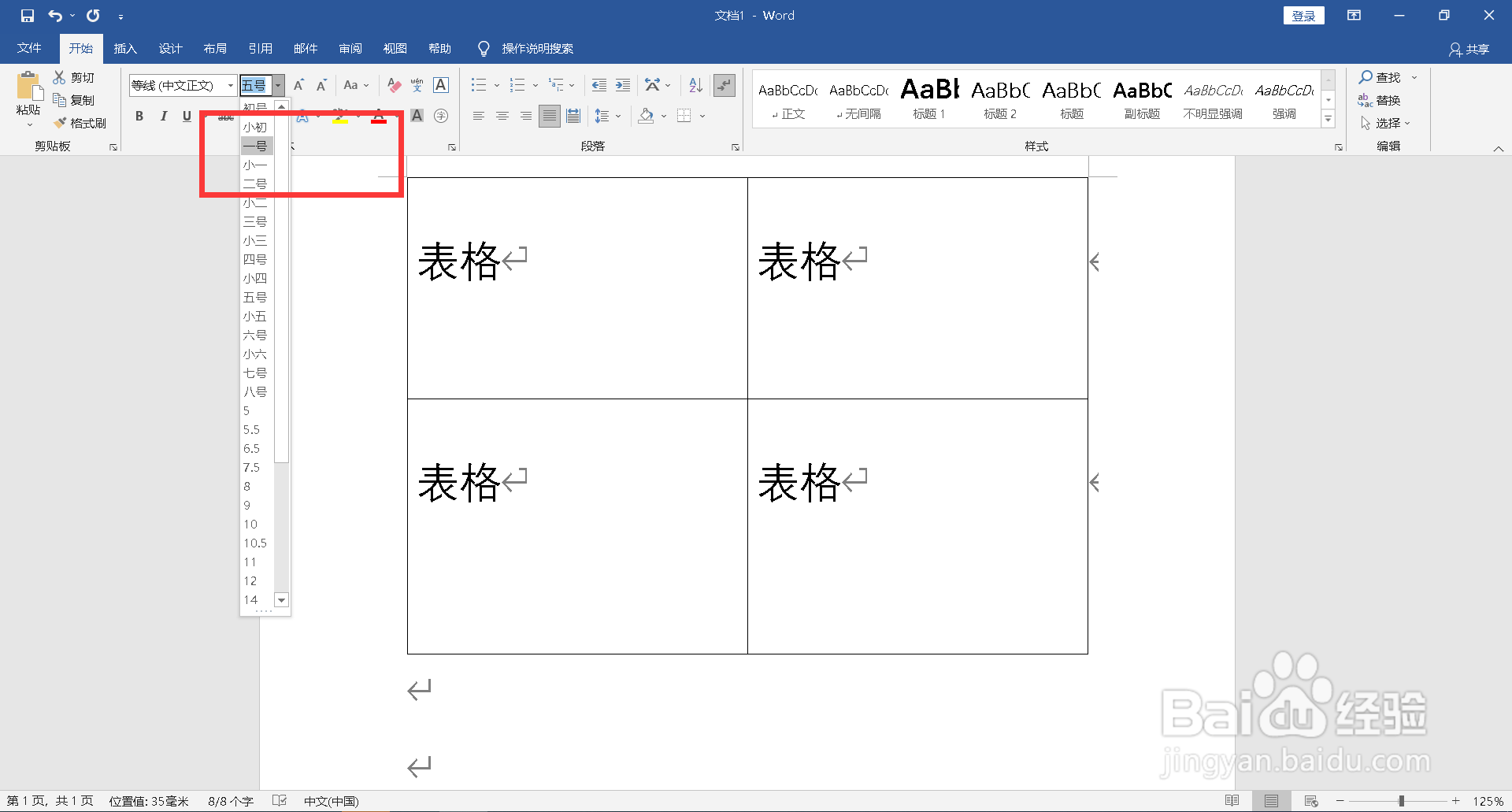Switch to 引用 References tab

tap(260, 48)
